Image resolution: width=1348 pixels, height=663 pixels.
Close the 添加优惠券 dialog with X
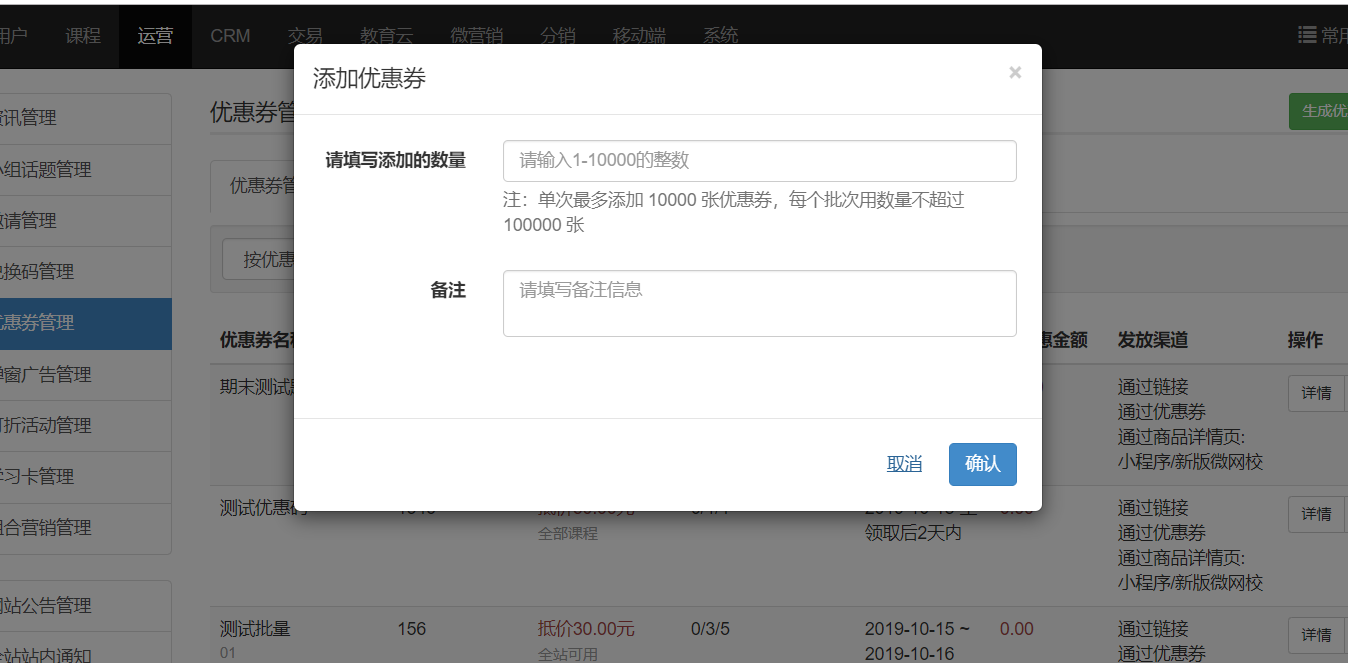(x=1015, y=73)
